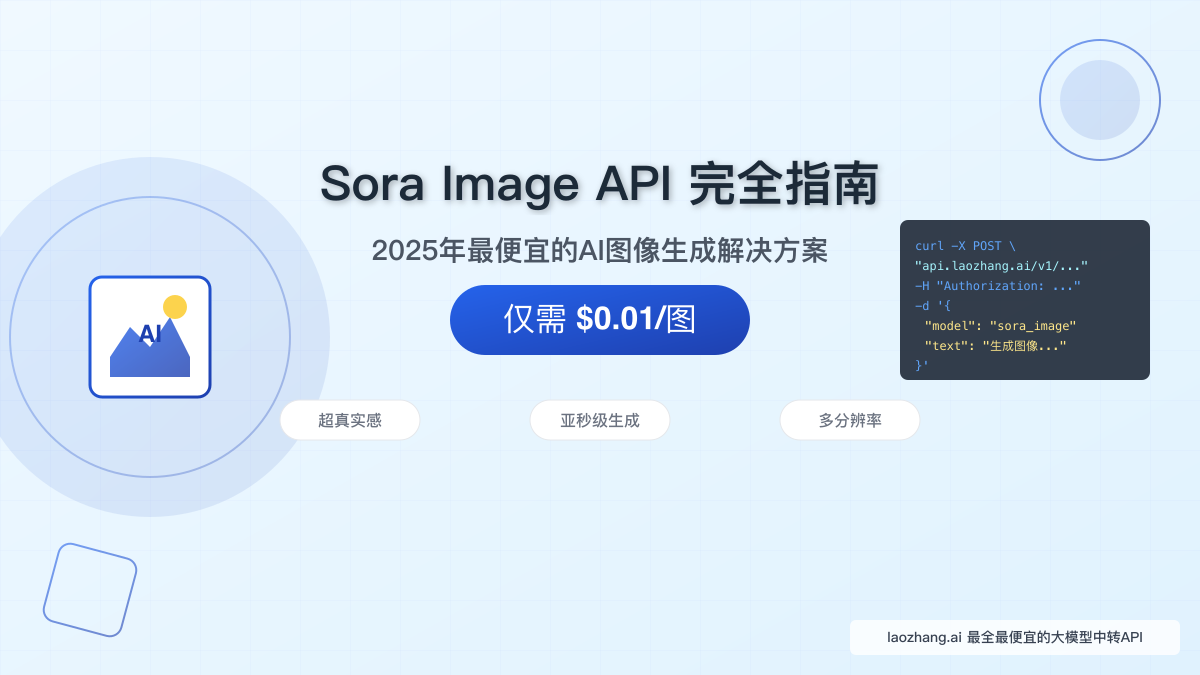Click the api.laozhang.ai/v1 URL line
The width and height of the screenshot is (1200, 675).
click(x=1001, y=266)
